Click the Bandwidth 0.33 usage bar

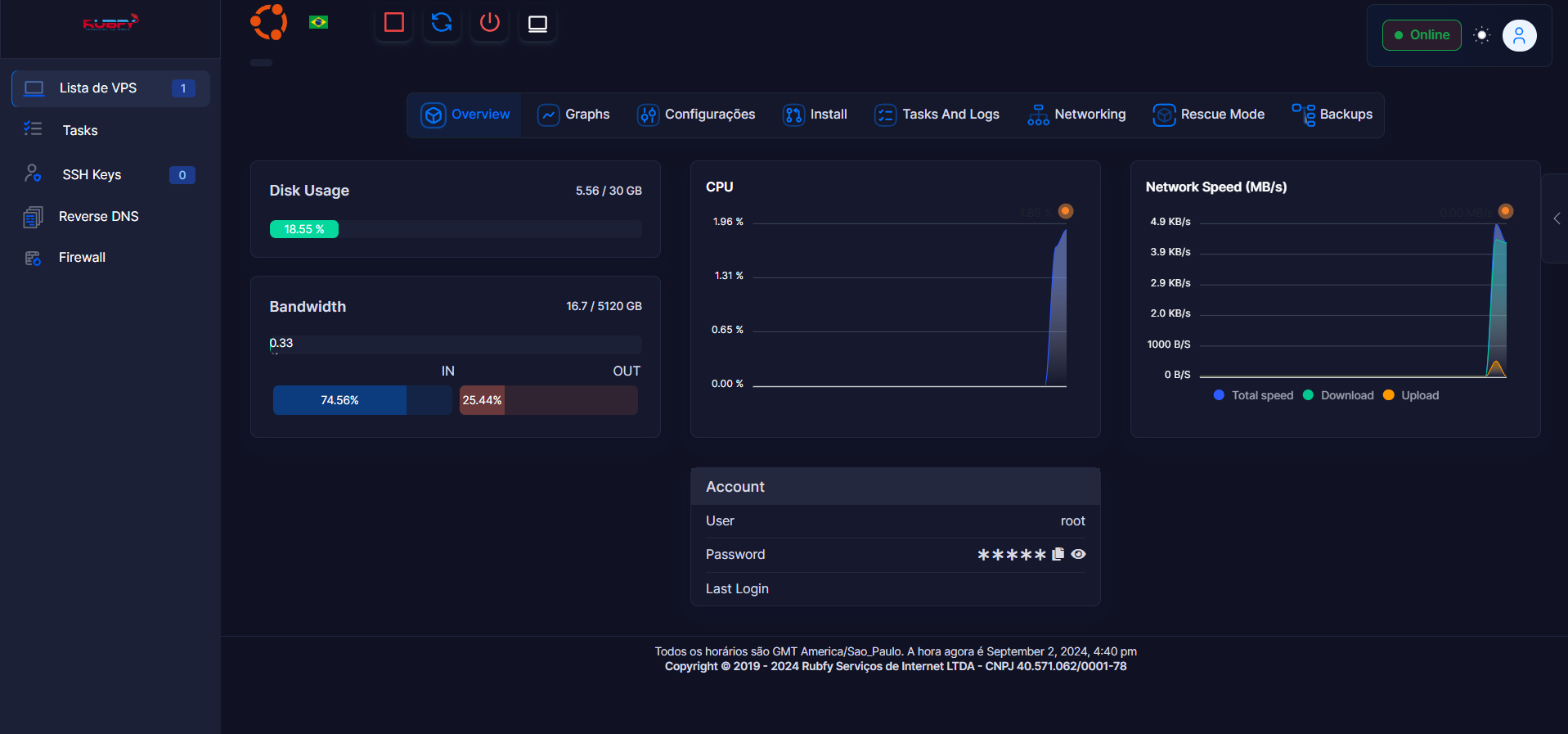coord(456,344)
